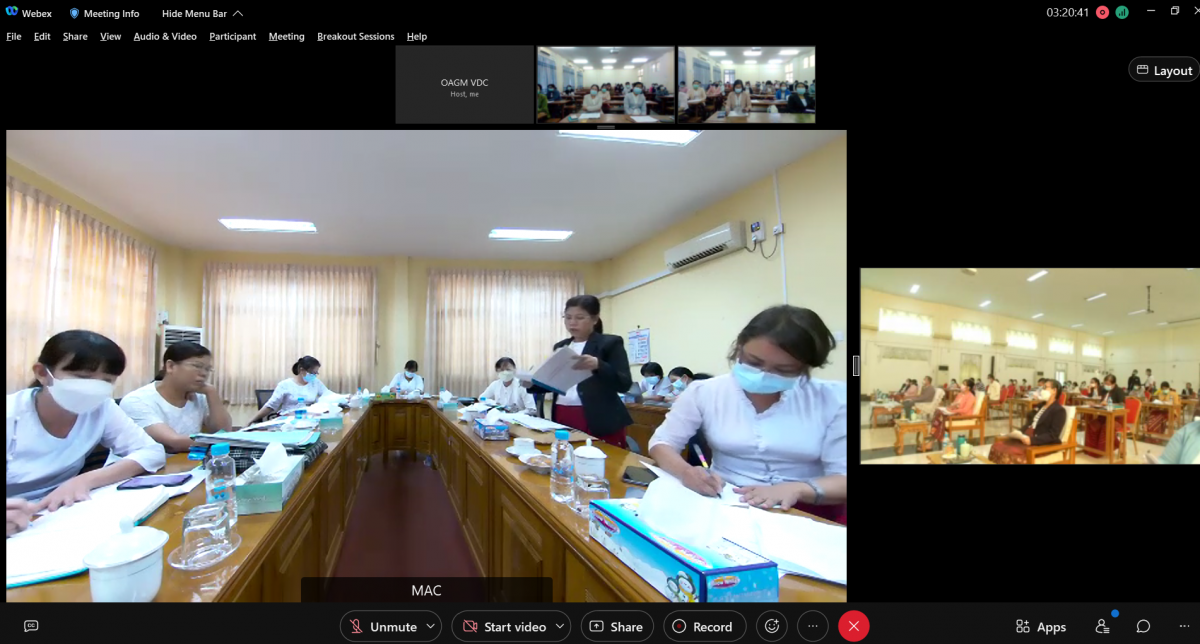Select the OAGM VDC host thumbnail
The image size is (1200, 644).
click(464, 85)
